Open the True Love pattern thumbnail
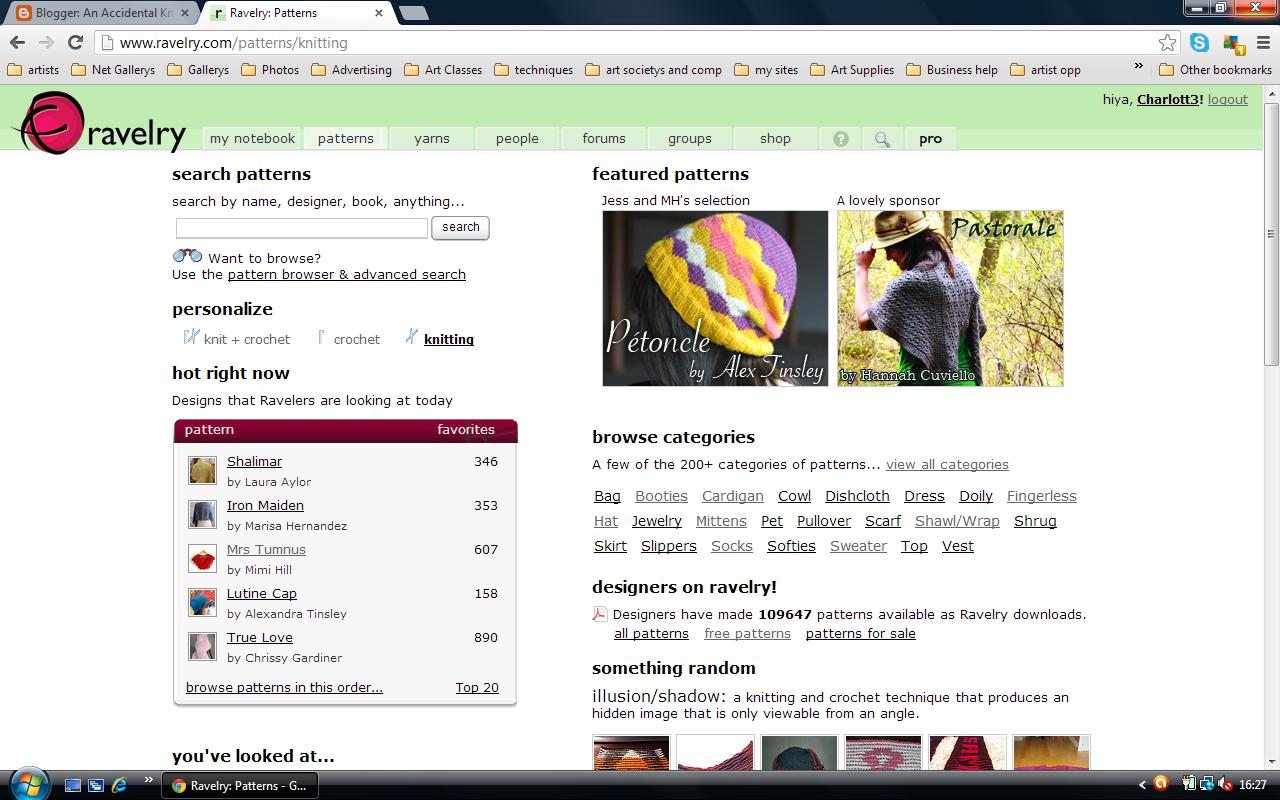Image resolution: width=1280 pixels, height=800 pixels. pyautogui.click(x=202, y=646)
